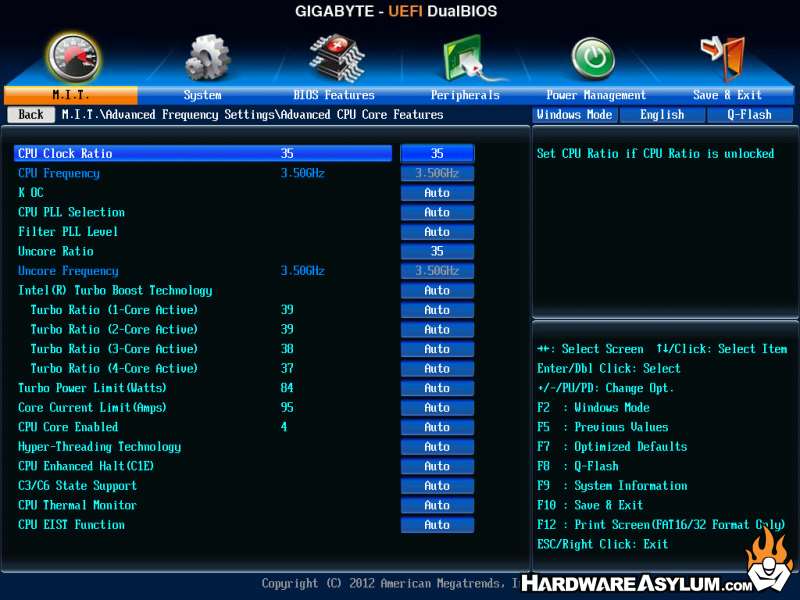Click the Uncore Frequency 3.50GHz greyed field
Image resolution: width=800 pixels, height=600 pixels.
(437, 271)
